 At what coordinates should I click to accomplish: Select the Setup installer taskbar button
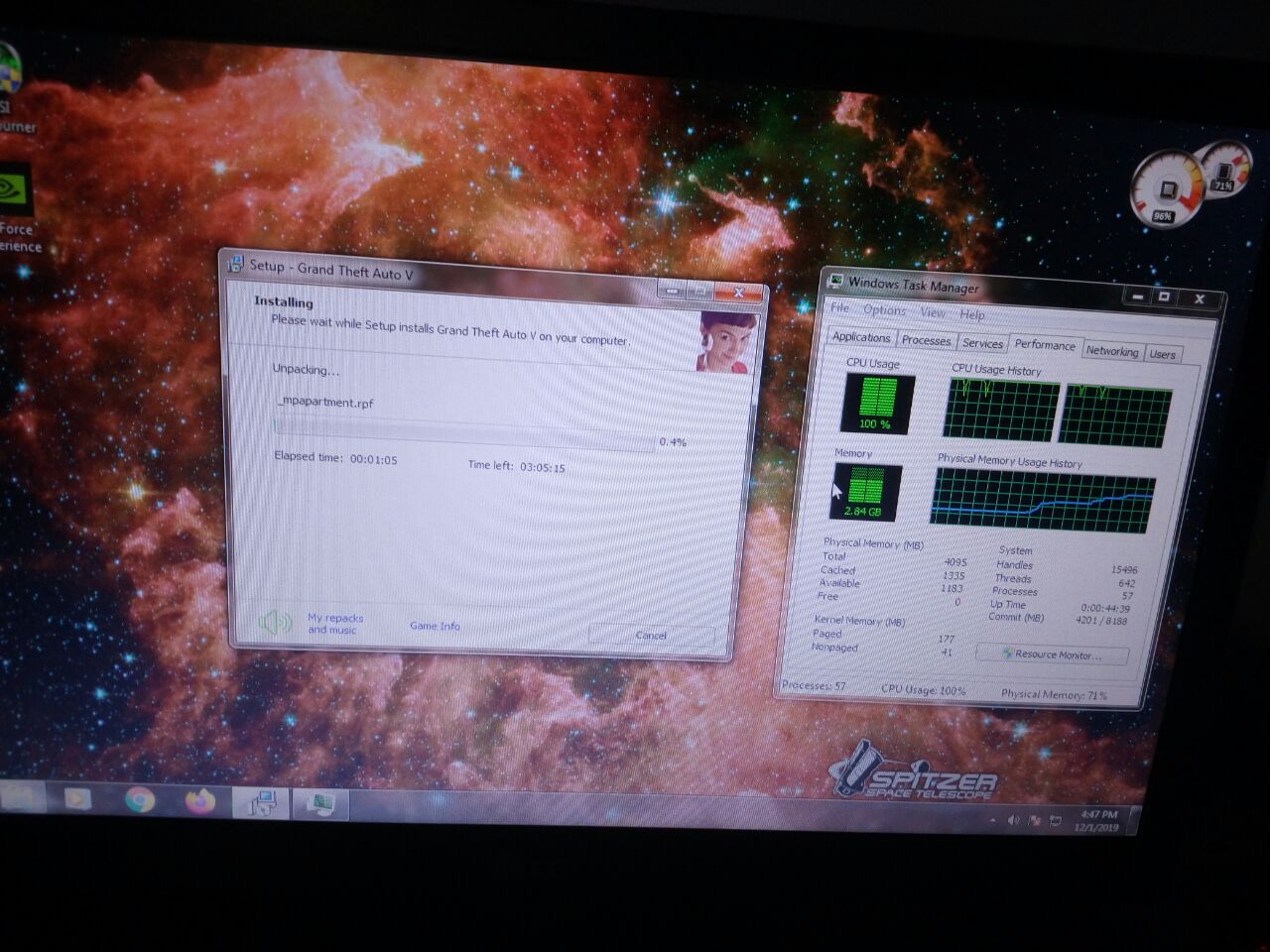click(261, 802)
